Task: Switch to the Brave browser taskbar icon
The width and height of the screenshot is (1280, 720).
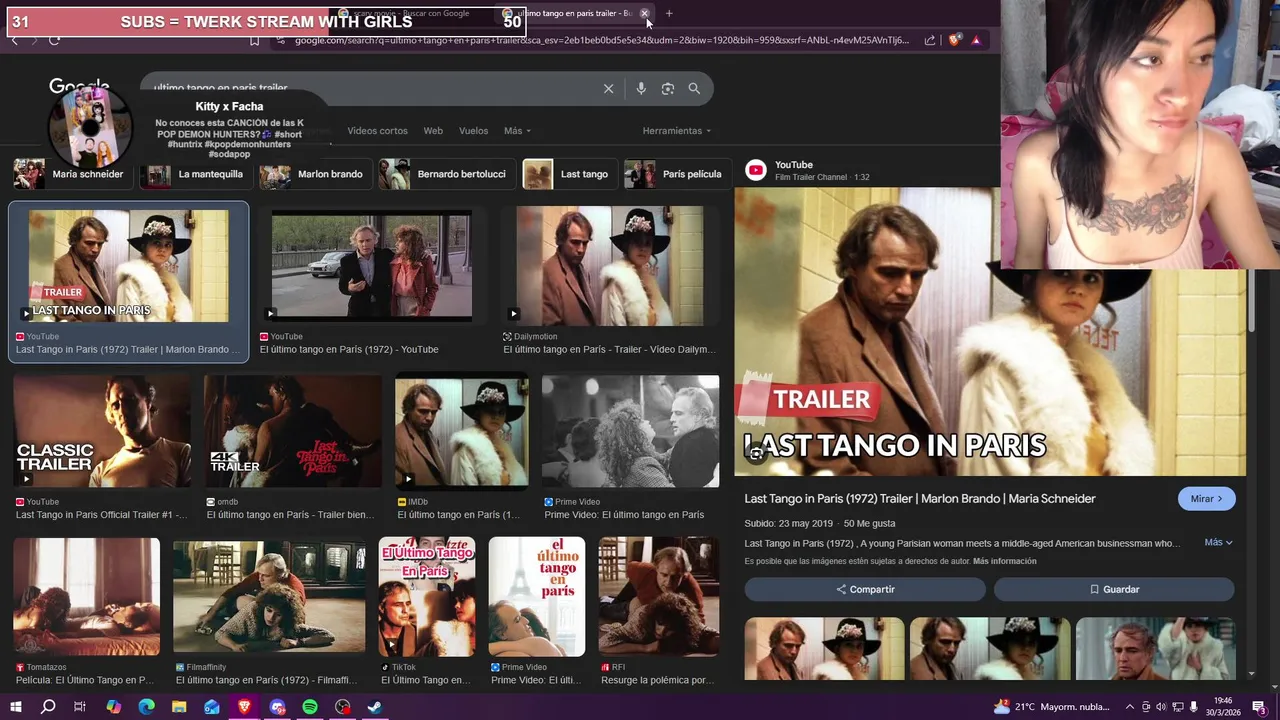Action: pyautogui.click(x=245, y=707)
